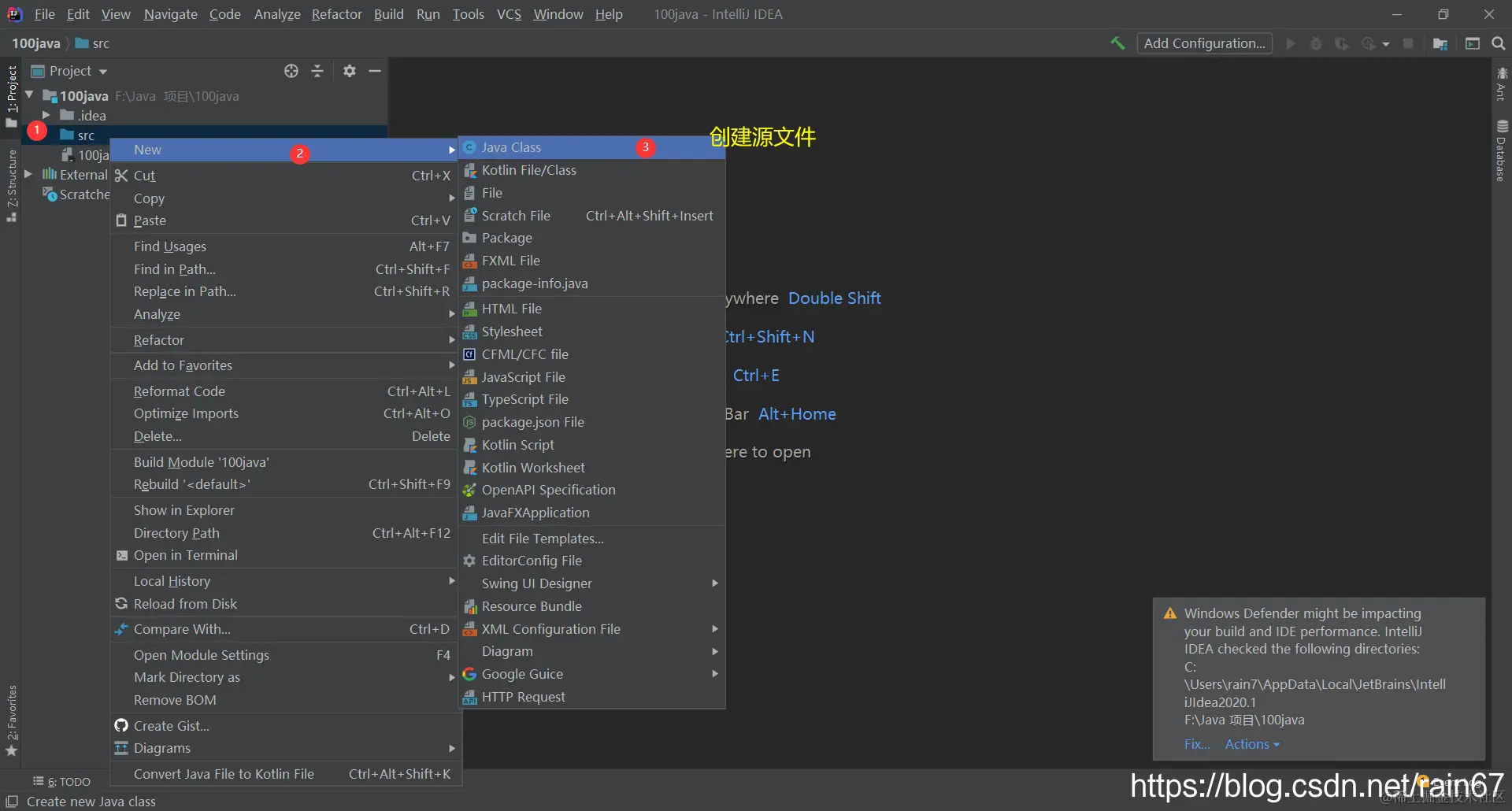
Task: Hide the Project panel with minus icon
Action: (375, 71)
